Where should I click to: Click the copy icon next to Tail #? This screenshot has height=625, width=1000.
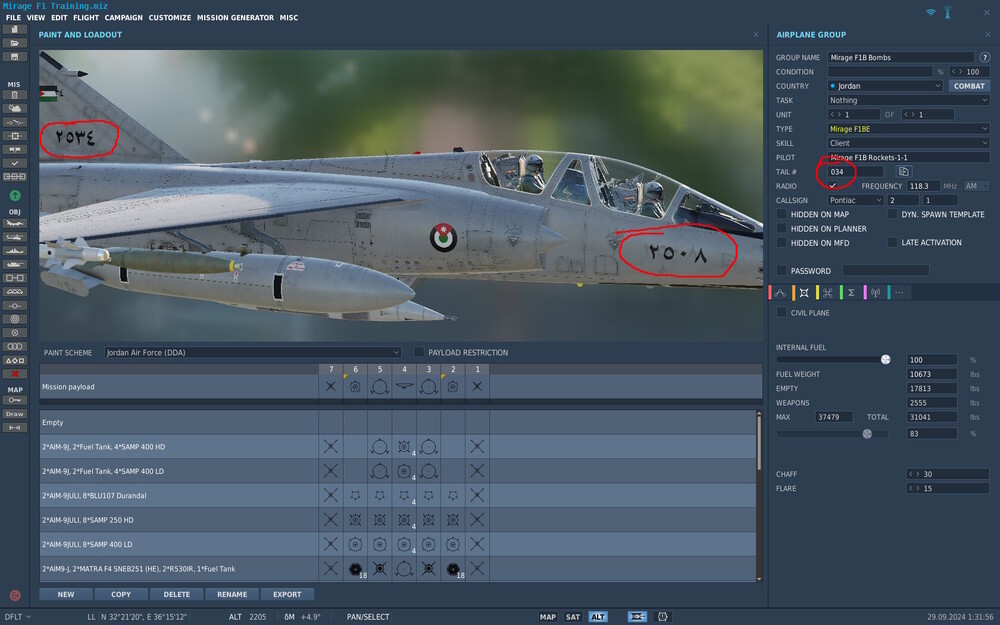point(903,172)
